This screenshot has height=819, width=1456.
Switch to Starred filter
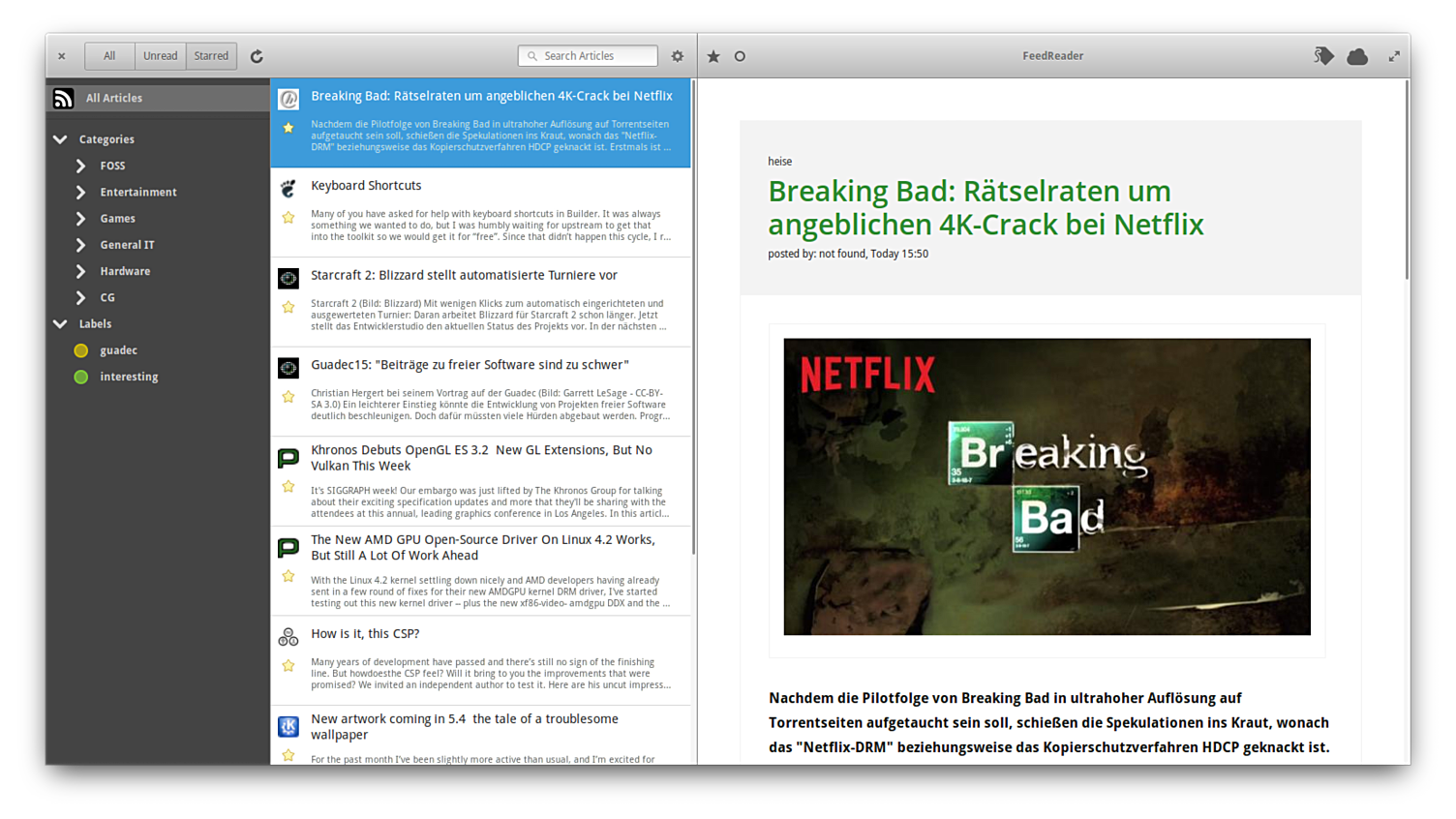click(x=211, y=56)
